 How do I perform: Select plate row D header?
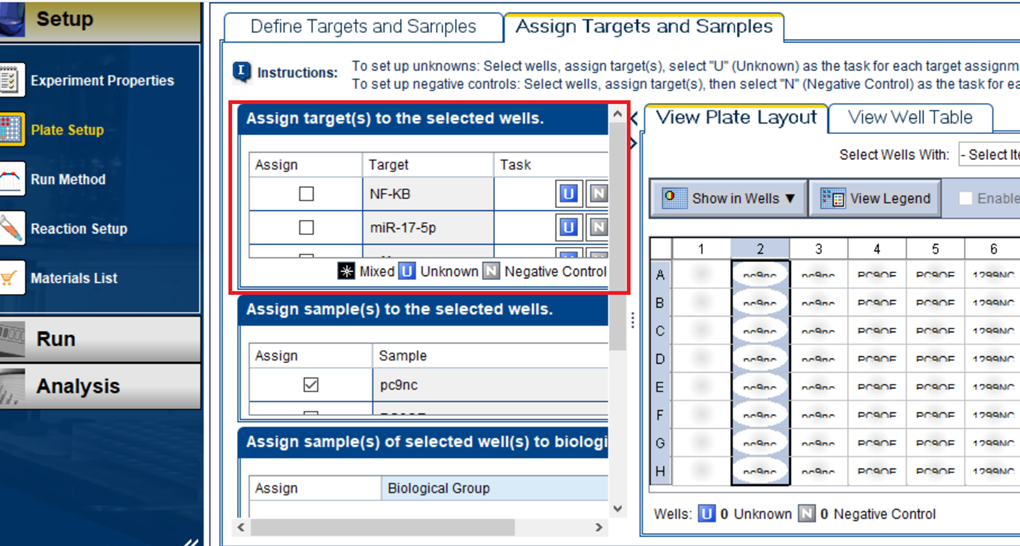pyautogui.click(x=661, y=359)
